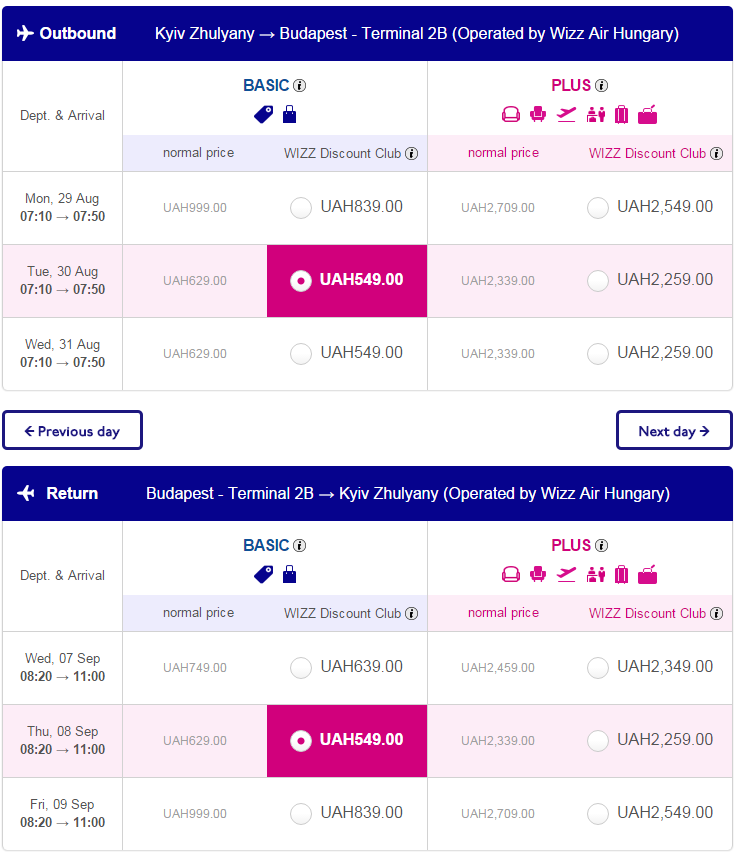This screenshot has width=736, height=854.
Task: Choose Tue 30 Aug PLUS fare UAH2,259.00
Action: 598,280
